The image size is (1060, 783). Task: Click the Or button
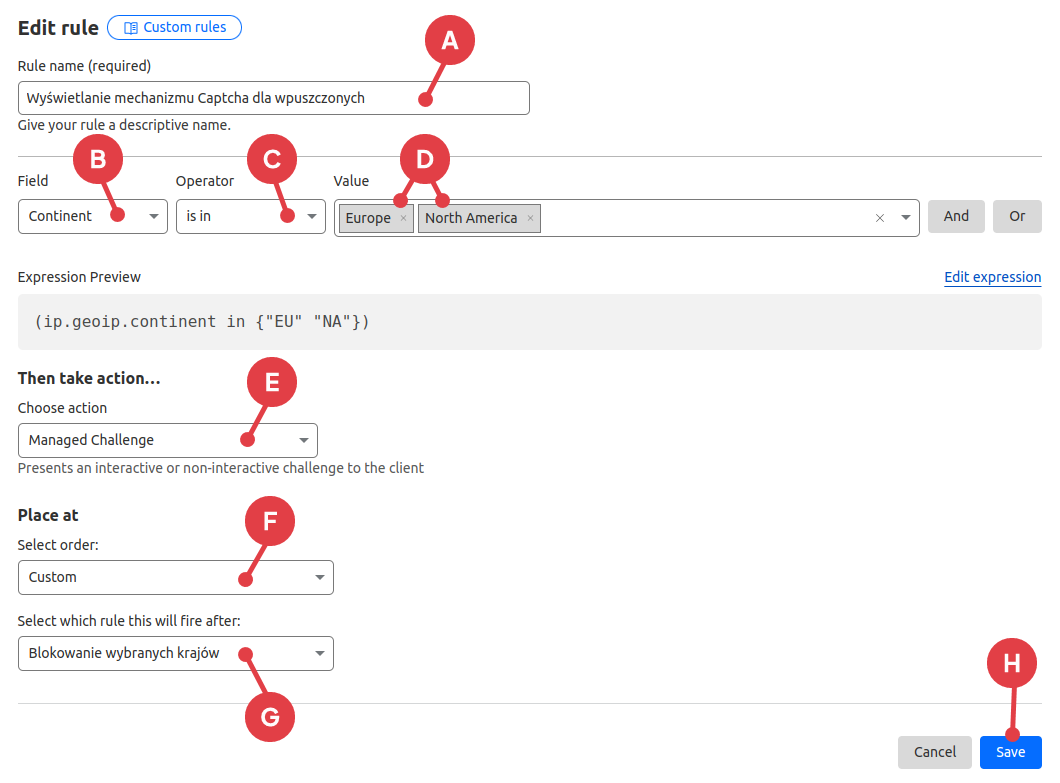point(1017,216)
